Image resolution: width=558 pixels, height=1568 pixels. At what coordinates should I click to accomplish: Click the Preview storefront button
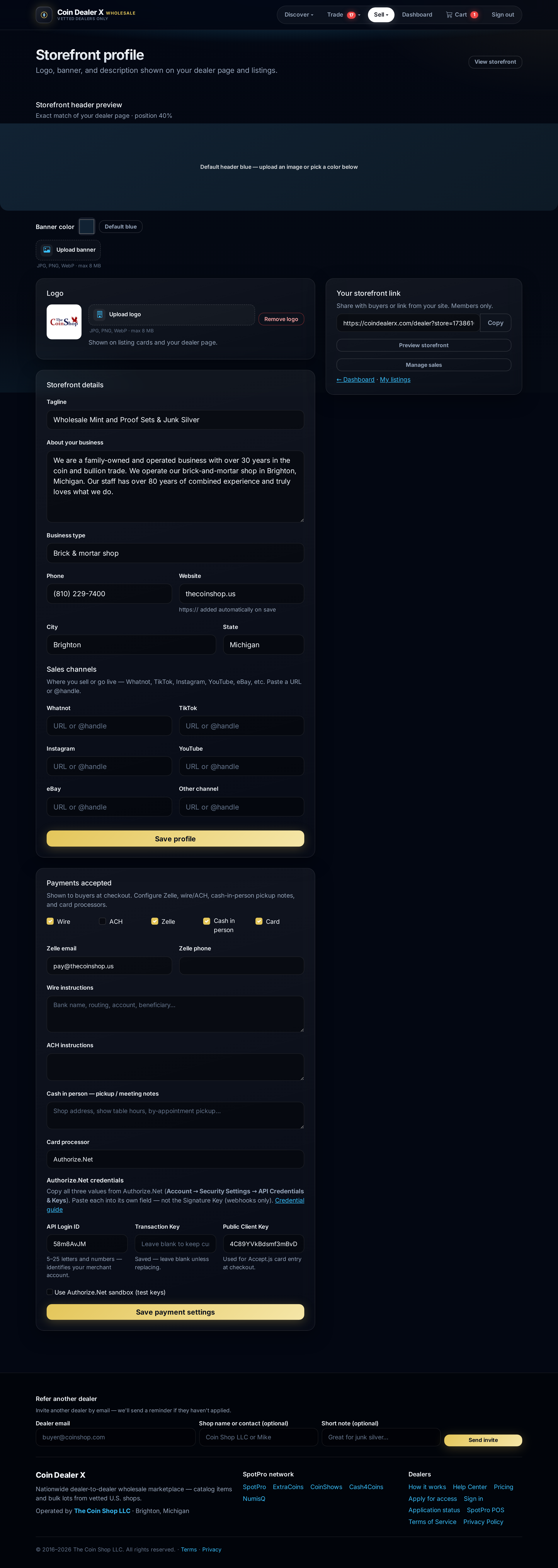pyautogui.click(x=424, y=345)
